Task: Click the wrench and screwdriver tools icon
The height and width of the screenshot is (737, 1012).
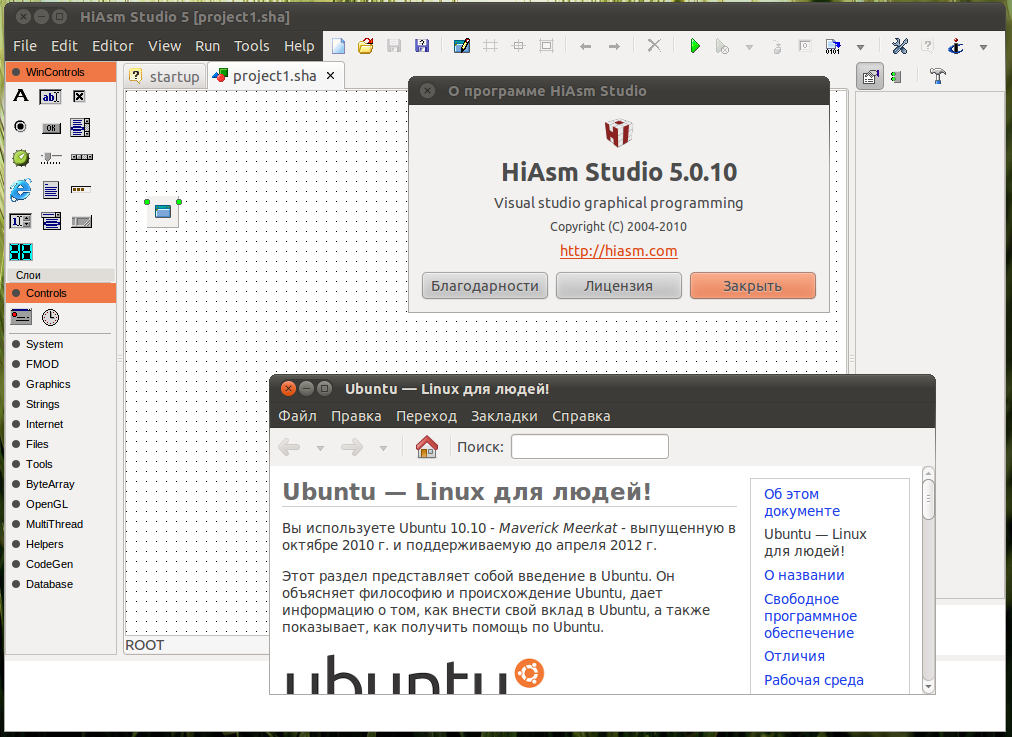Action: click(899, 46)
